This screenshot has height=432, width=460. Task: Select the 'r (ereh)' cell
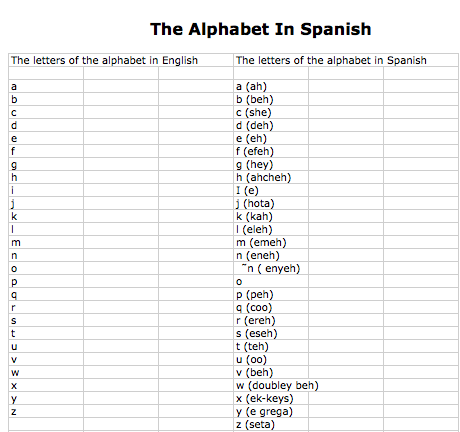(x=271, y=320)
